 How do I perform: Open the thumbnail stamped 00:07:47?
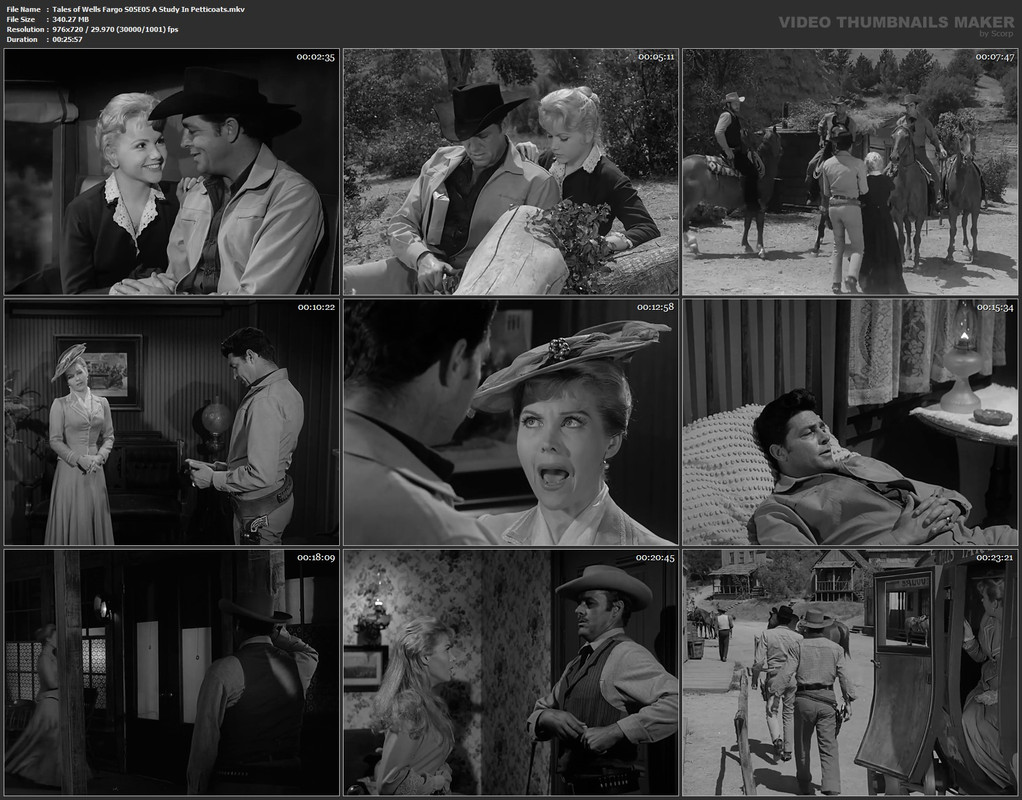850,171
